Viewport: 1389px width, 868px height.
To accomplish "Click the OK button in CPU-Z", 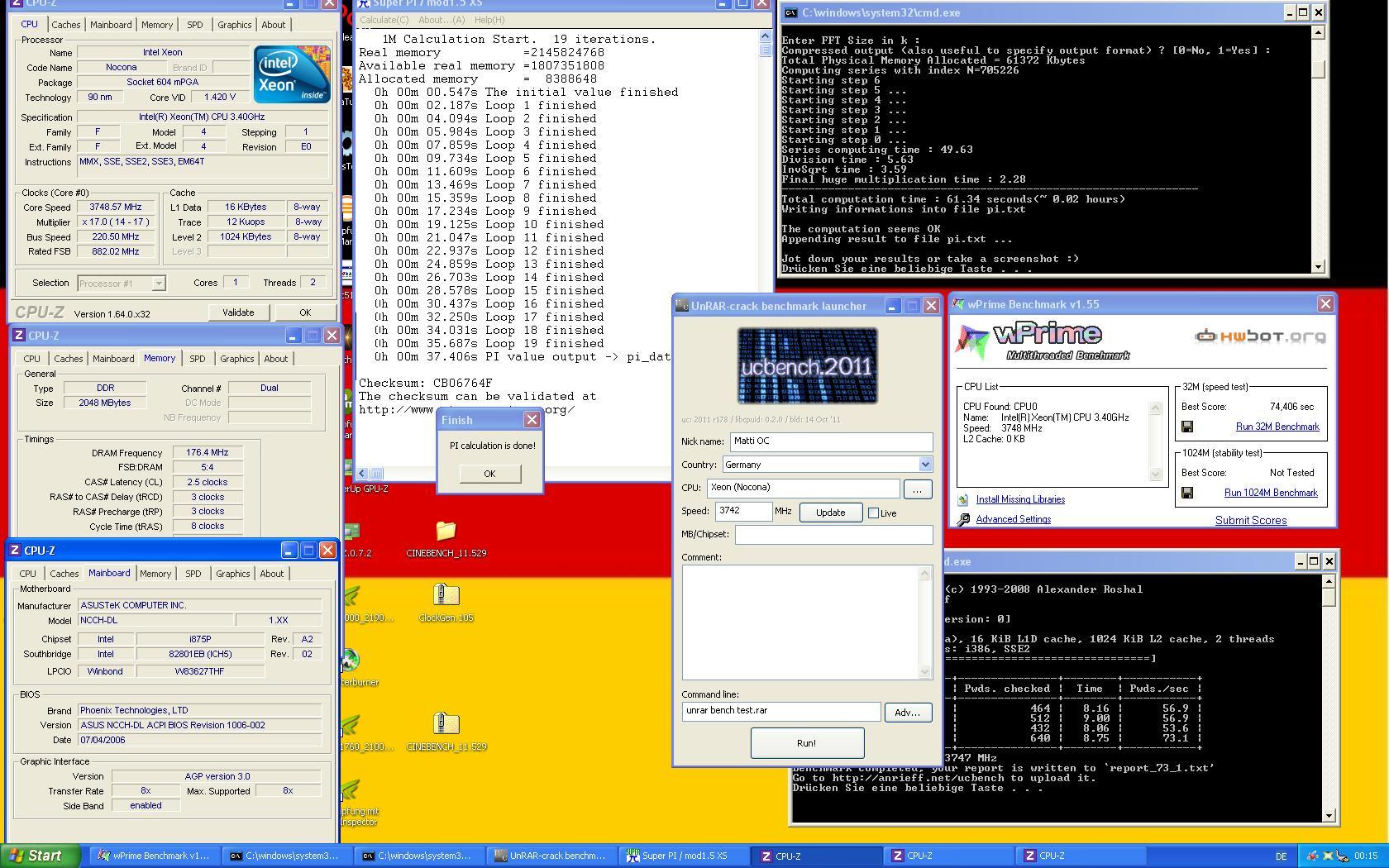I will pos(305,312).
